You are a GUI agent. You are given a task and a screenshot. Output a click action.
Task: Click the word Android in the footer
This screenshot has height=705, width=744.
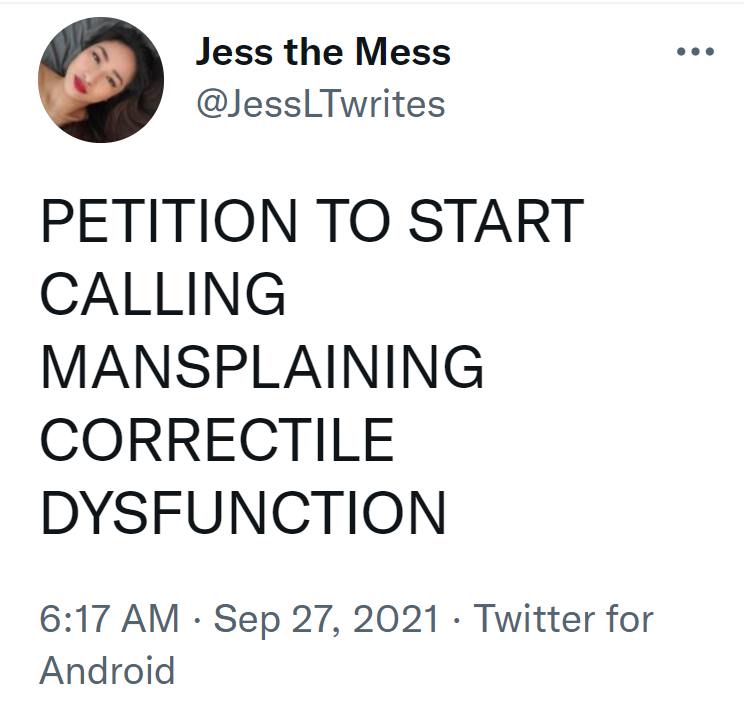pyautogui.click(x=107, y=669)
